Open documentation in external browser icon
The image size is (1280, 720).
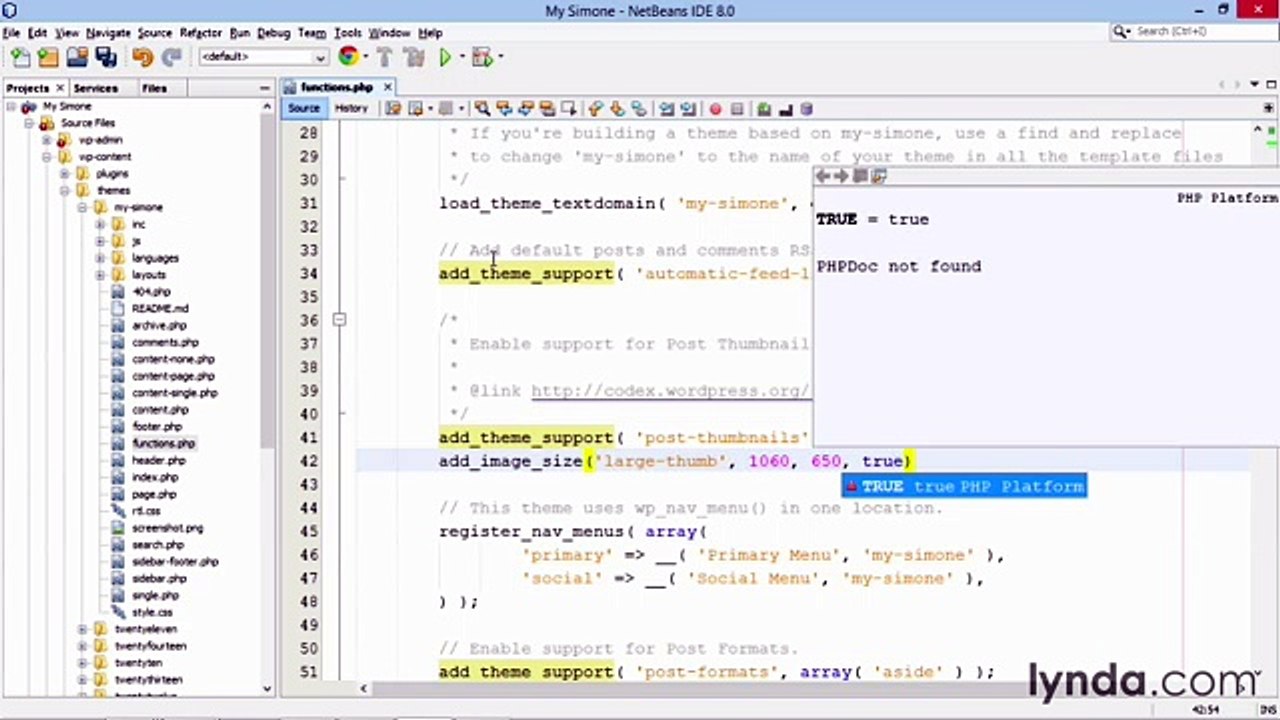[879, 176]
